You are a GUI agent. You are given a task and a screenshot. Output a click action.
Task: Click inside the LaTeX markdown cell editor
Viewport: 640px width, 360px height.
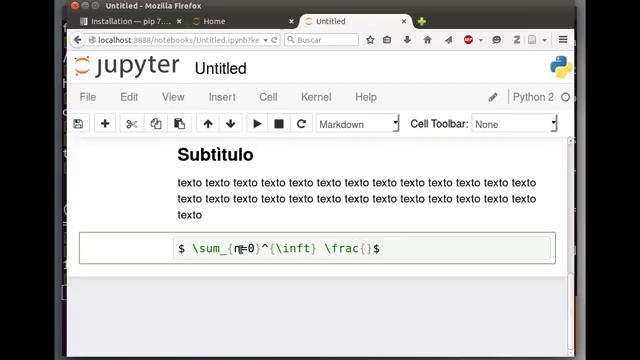click(x=362, y=248)
